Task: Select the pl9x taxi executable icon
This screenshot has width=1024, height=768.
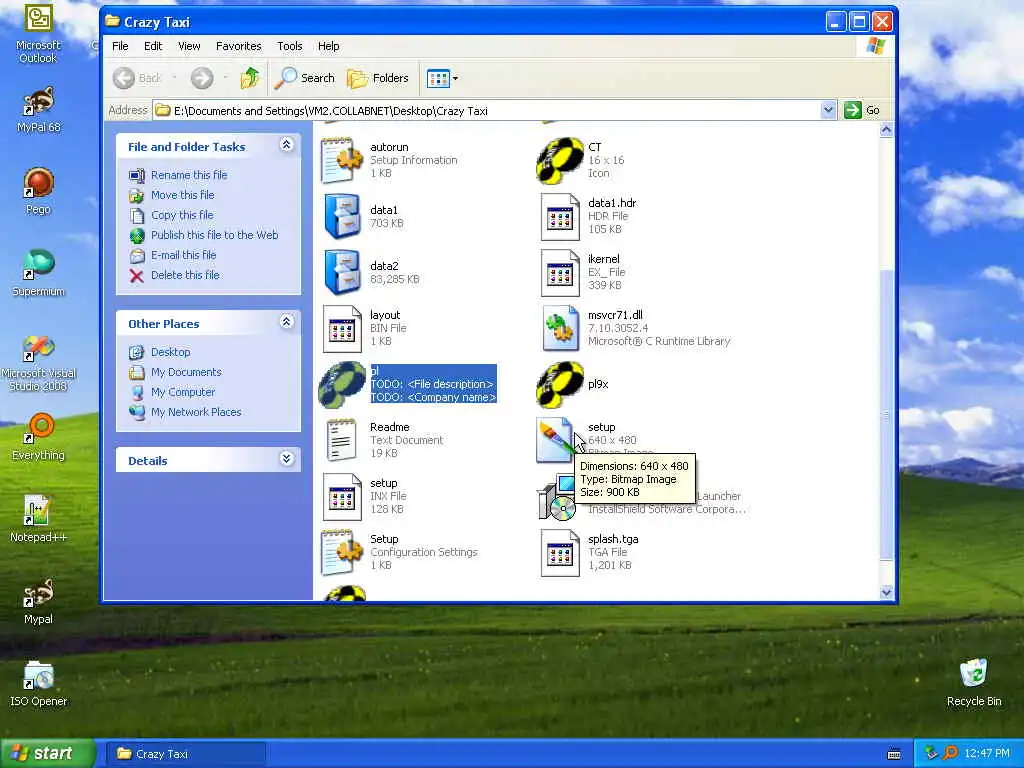Action: 560,385
